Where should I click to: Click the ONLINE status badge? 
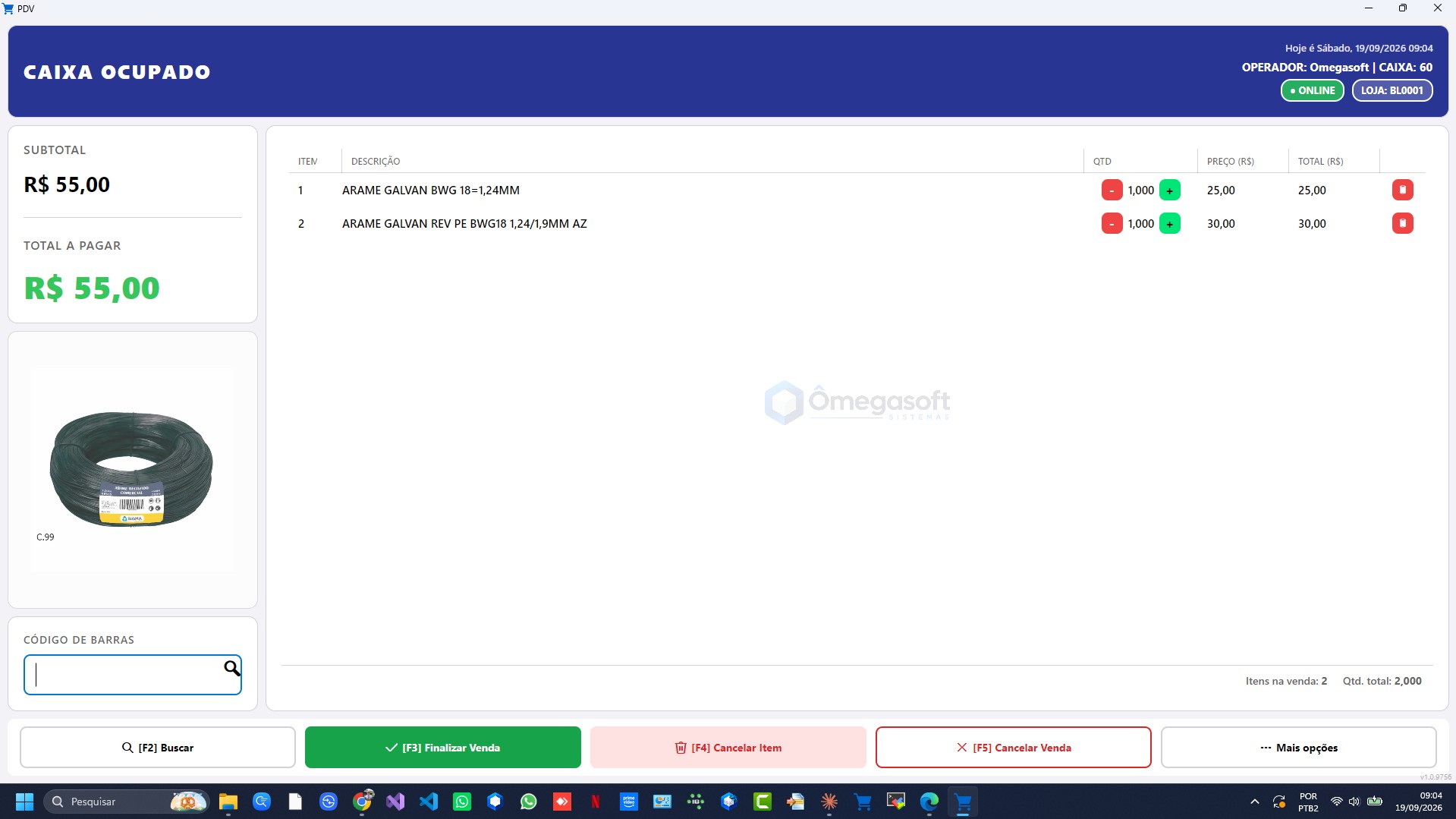point(1313,90)
